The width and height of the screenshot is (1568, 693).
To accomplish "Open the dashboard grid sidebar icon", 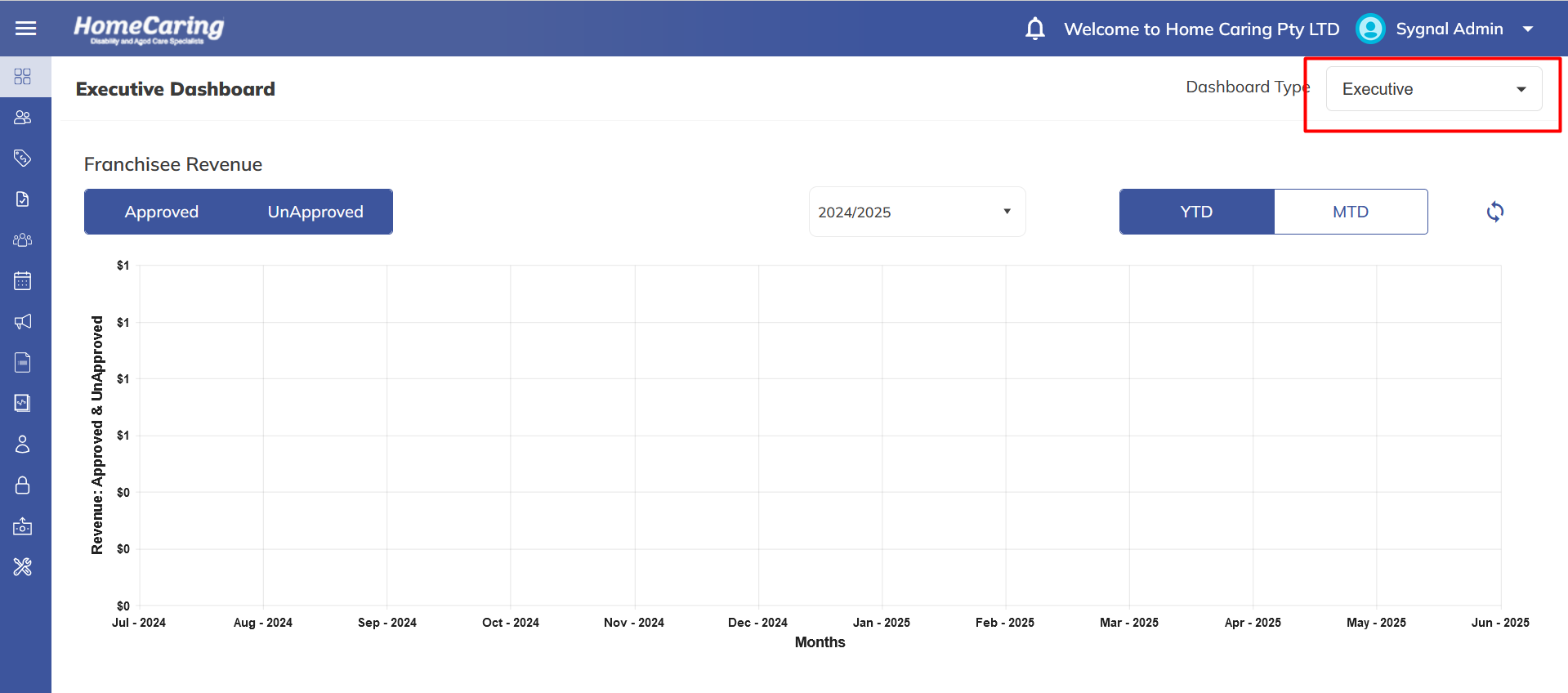I will pos(23,77).
